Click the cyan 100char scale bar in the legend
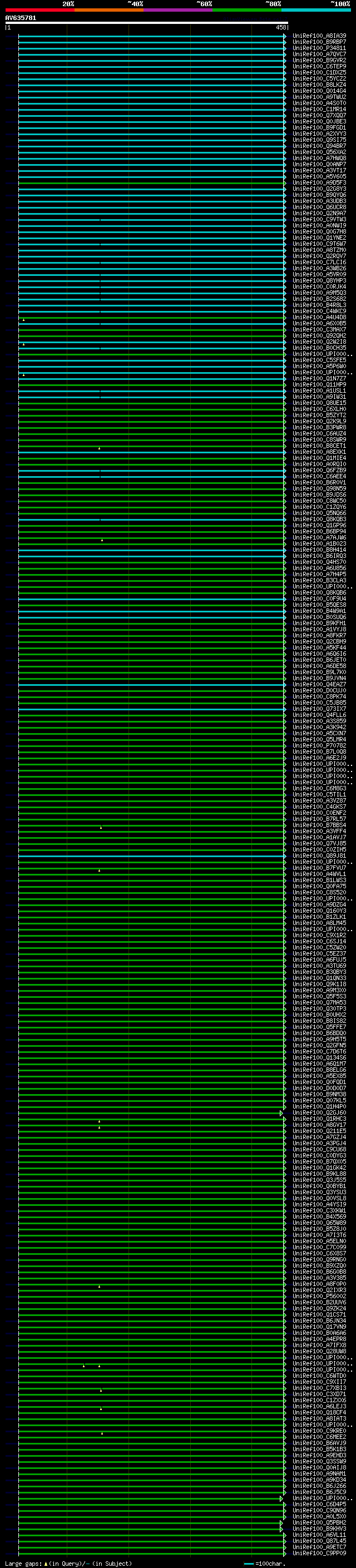Viewport: 356px width, 1568px height. pyautogui.click(x=248, y=1563)
